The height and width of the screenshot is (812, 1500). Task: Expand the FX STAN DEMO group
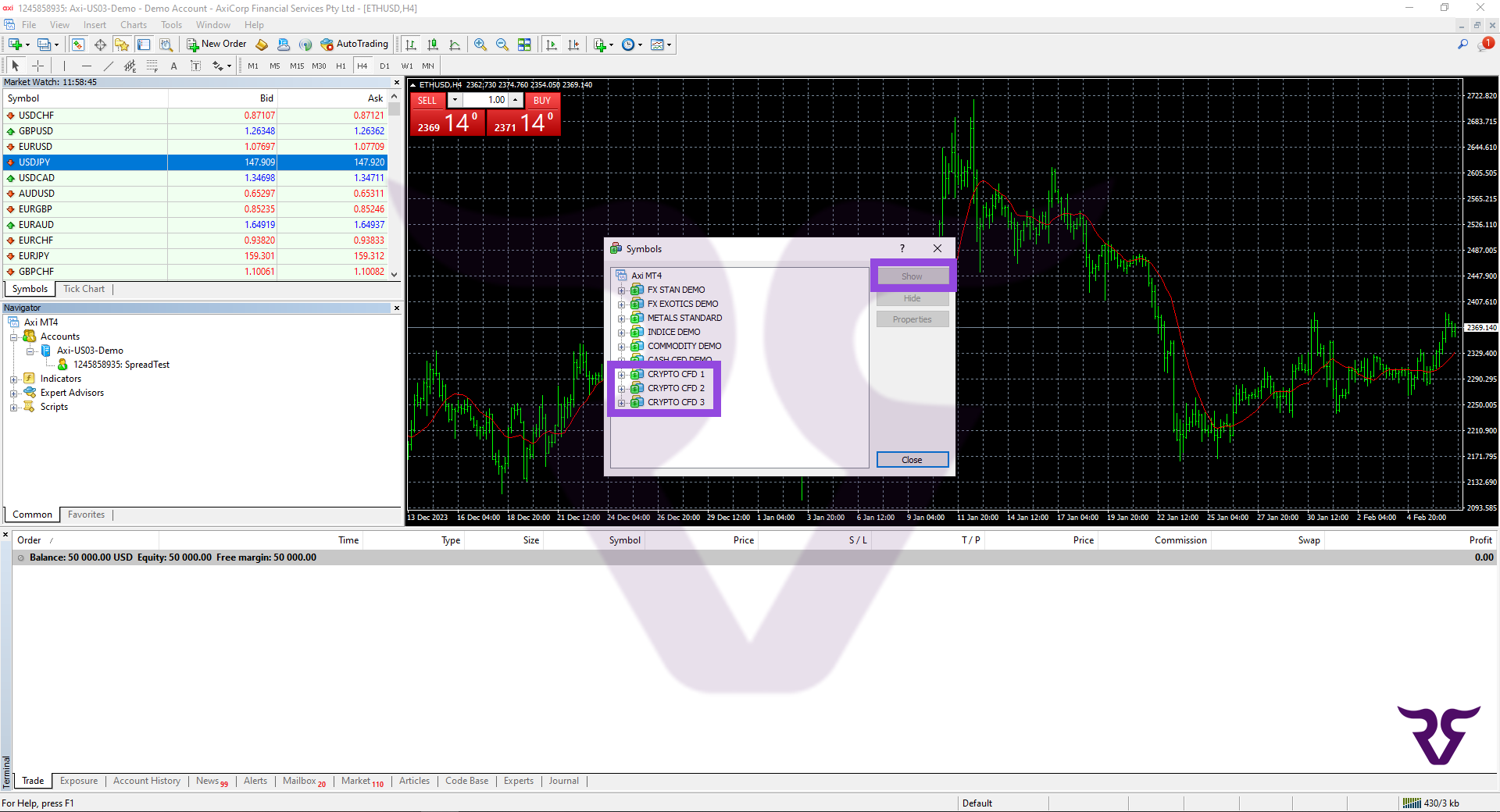[622, 290]
